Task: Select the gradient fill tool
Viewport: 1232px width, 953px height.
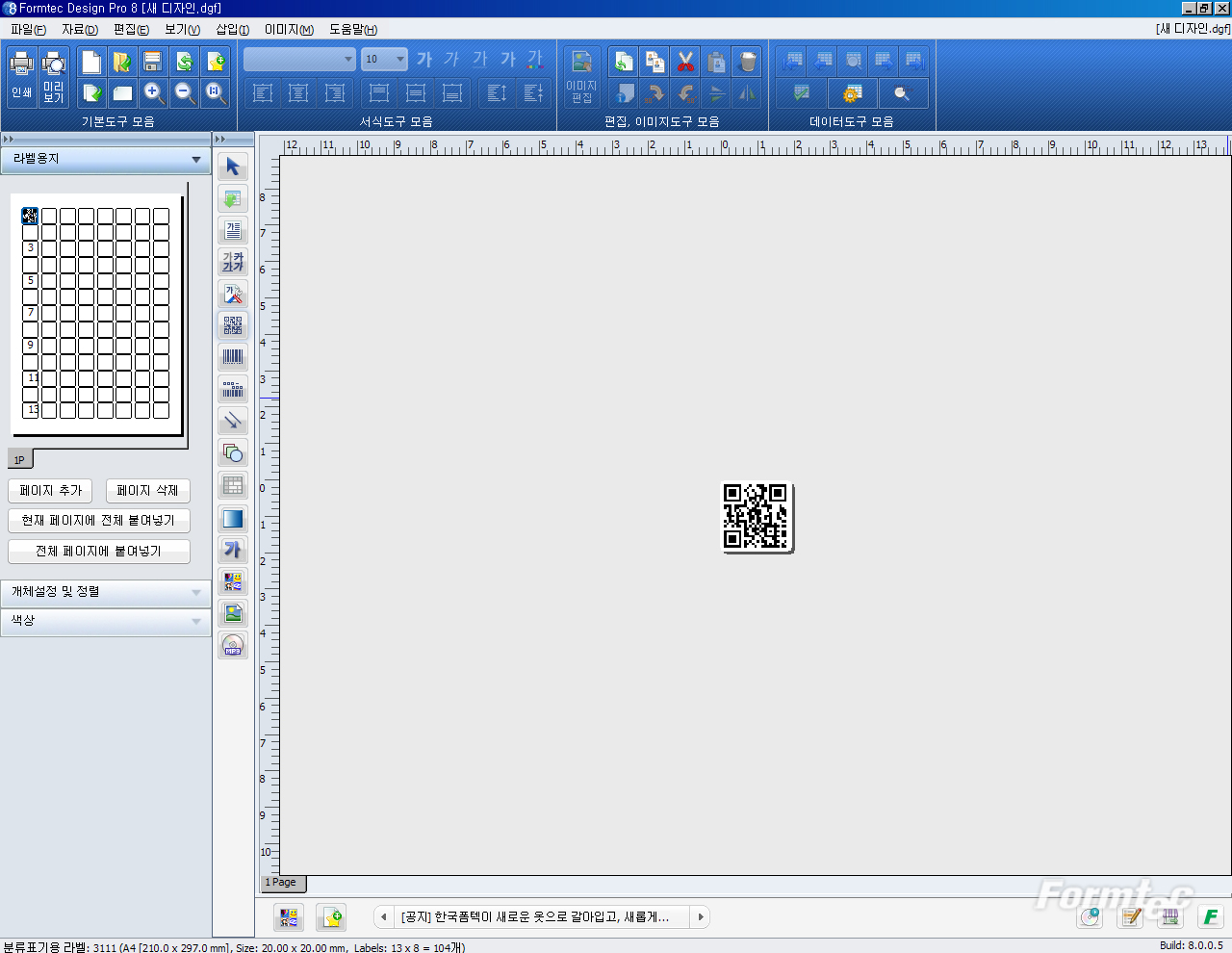Action: click(233, 519)
